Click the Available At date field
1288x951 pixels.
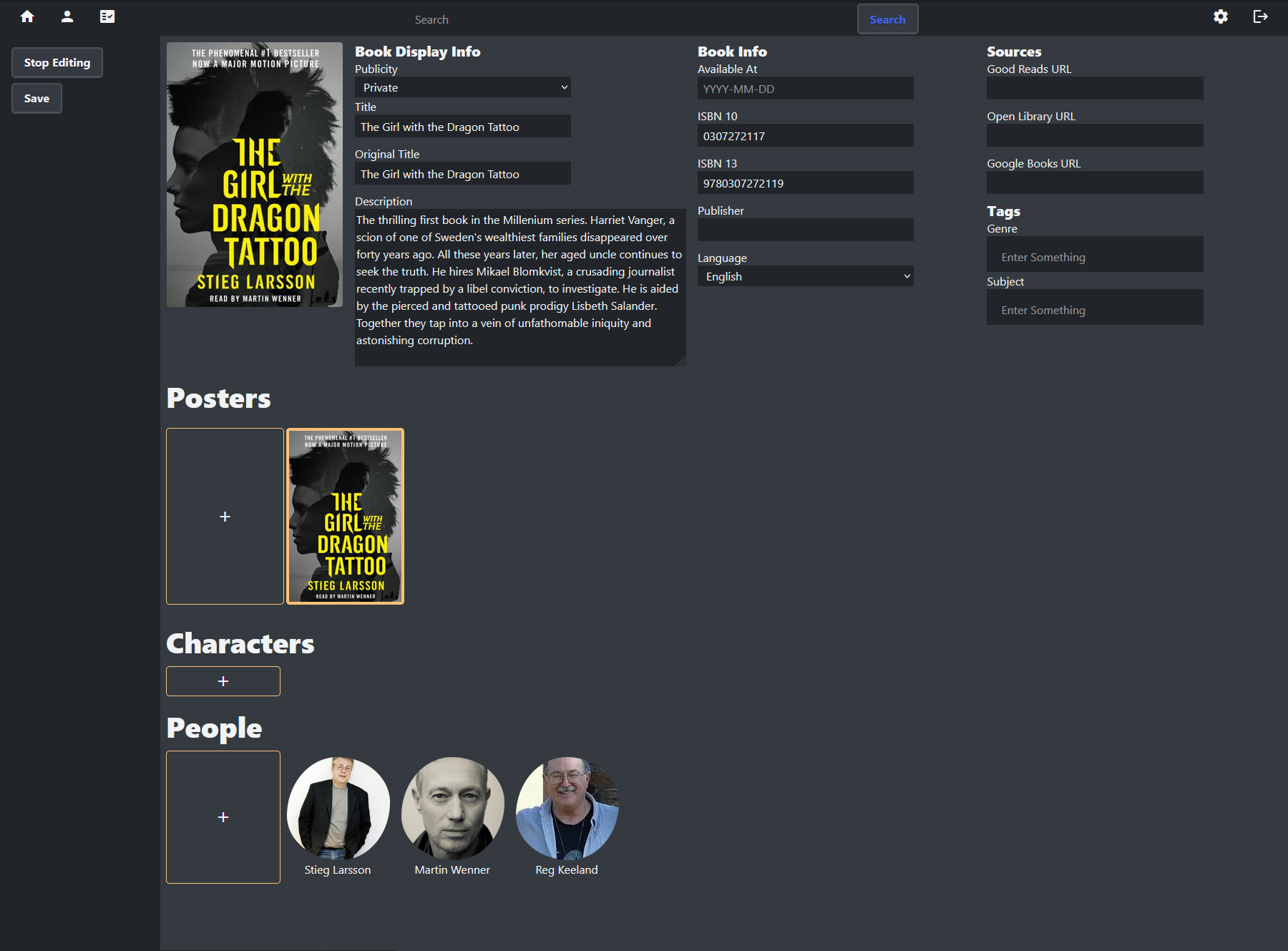point(804,88)
